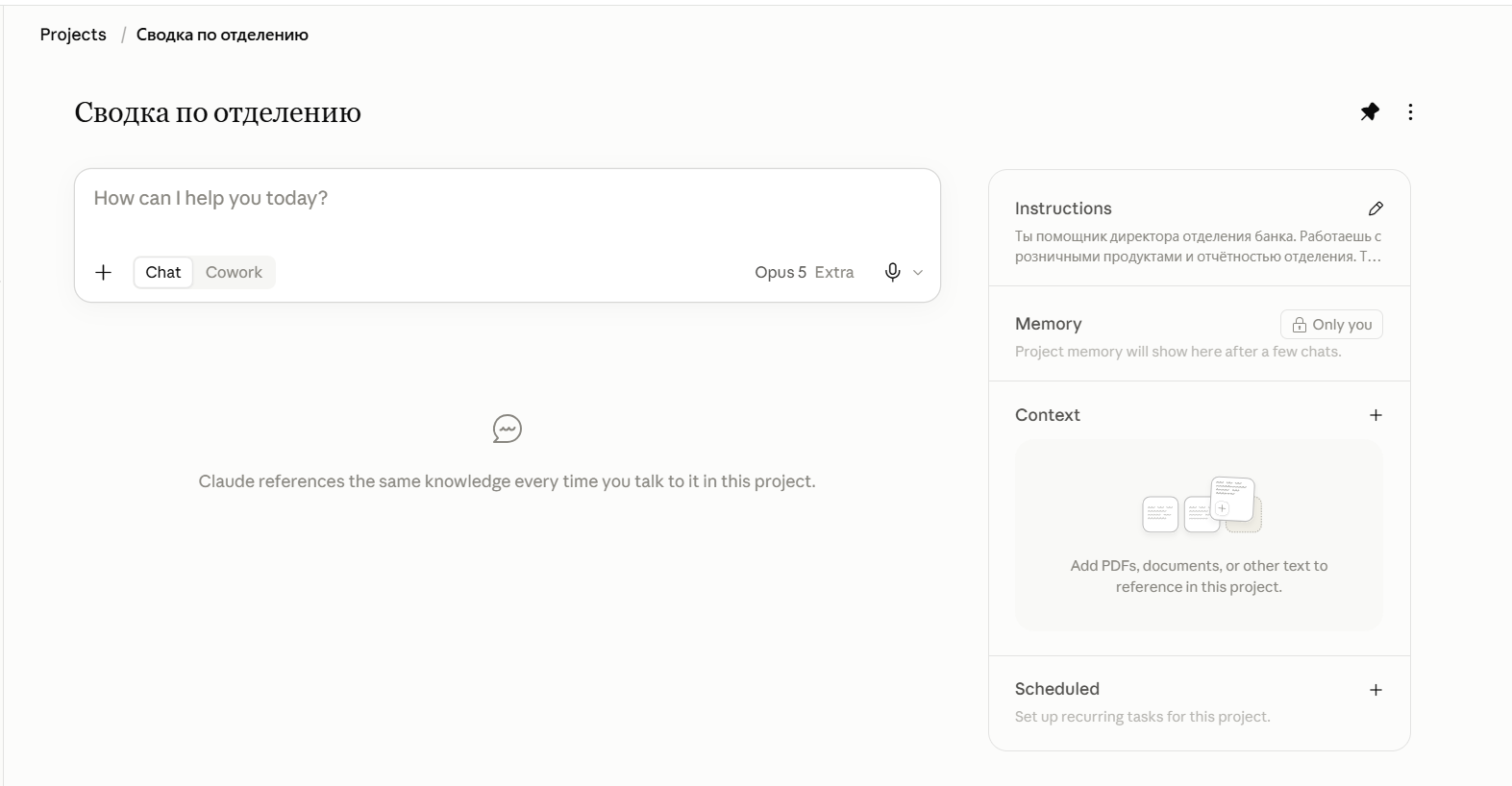The height and width of the screenshot is (786, 1512).
Task: Click the Scheduled section heading
Action: pyautogui.click(x=1056, y=689)
